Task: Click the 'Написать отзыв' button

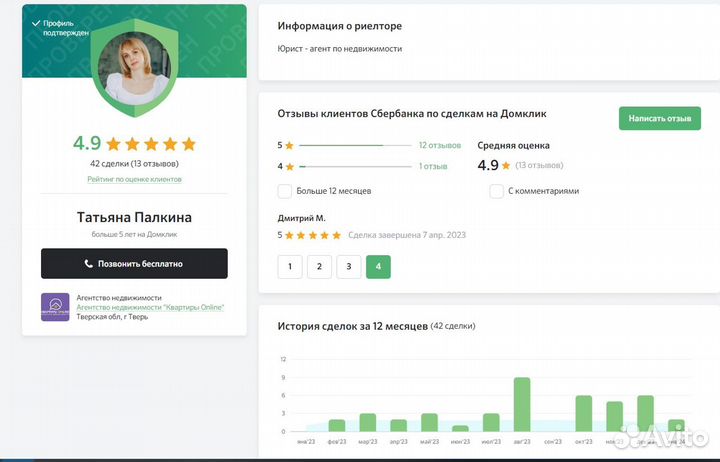Action: pyautogui.click(x=660, y=118)
